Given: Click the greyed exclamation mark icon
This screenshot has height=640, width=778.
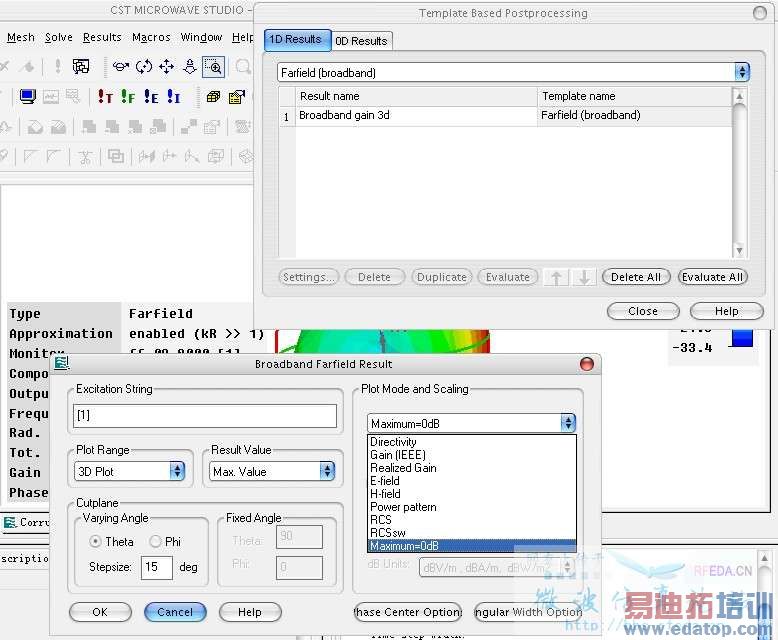Looking at the screenshot, I should 58,66.
